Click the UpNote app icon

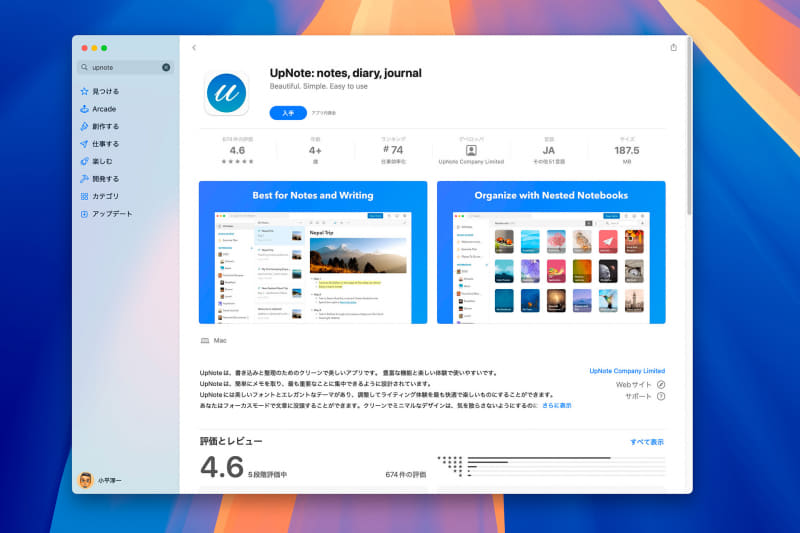tap(227, 93)
